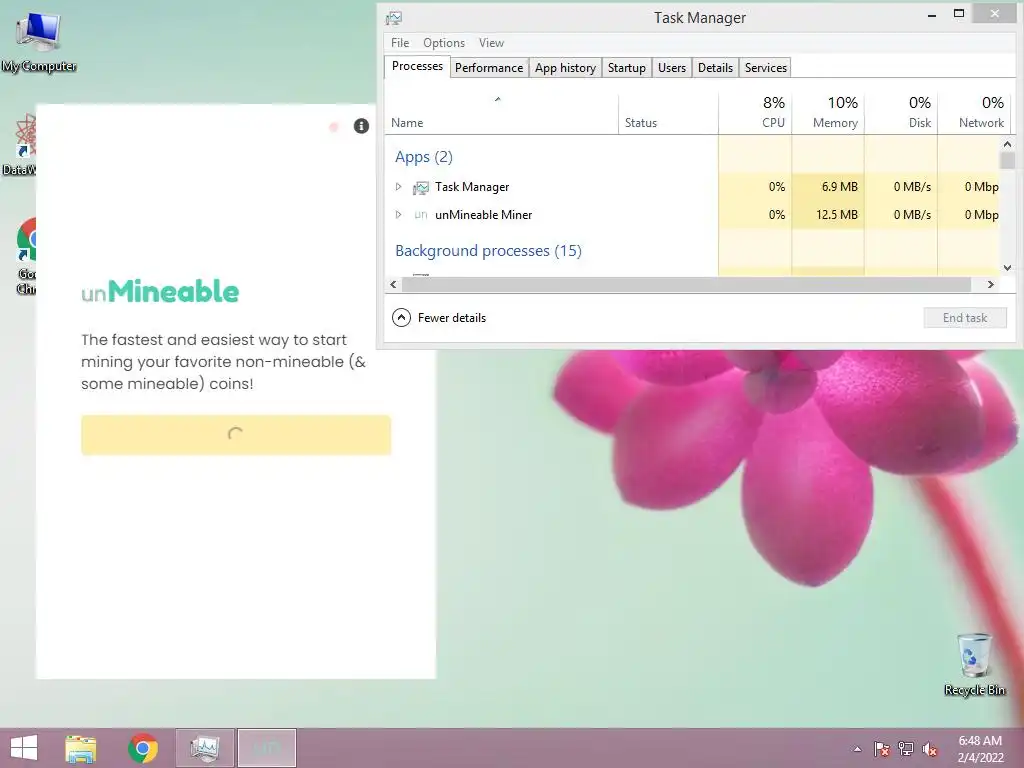Open the Options menu
This screenshot has height=768, width=1024.
(444, 43)
